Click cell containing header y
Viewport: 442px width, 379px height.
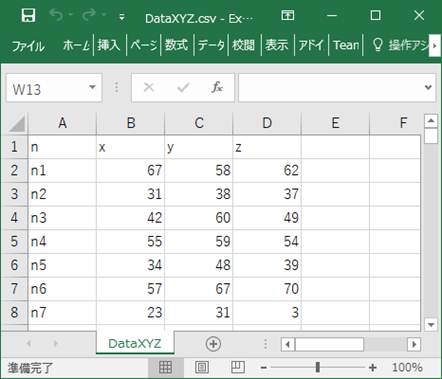pos(199,147)
